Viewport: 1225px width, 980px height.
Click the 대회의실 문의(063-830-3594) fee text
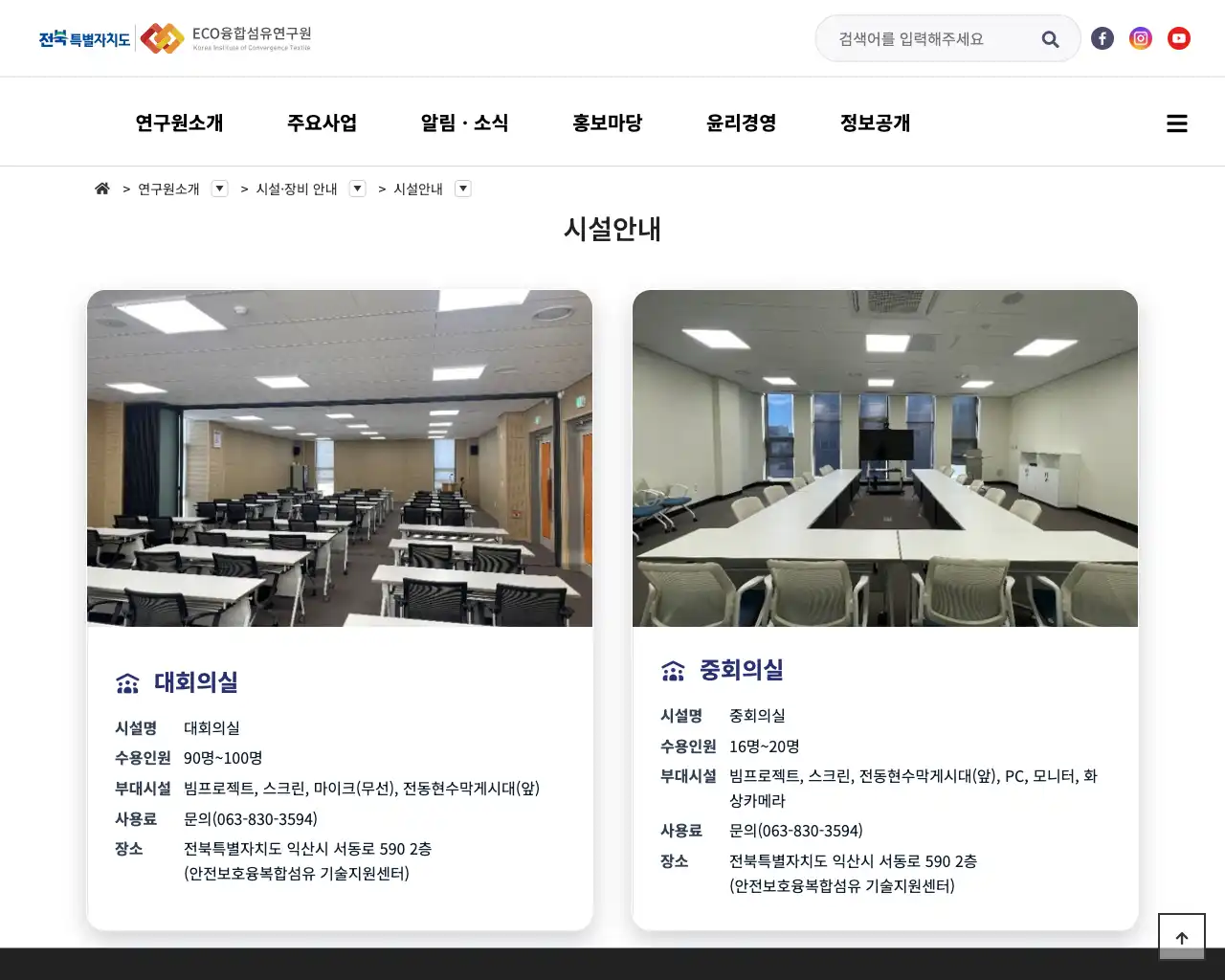[251, 819]
